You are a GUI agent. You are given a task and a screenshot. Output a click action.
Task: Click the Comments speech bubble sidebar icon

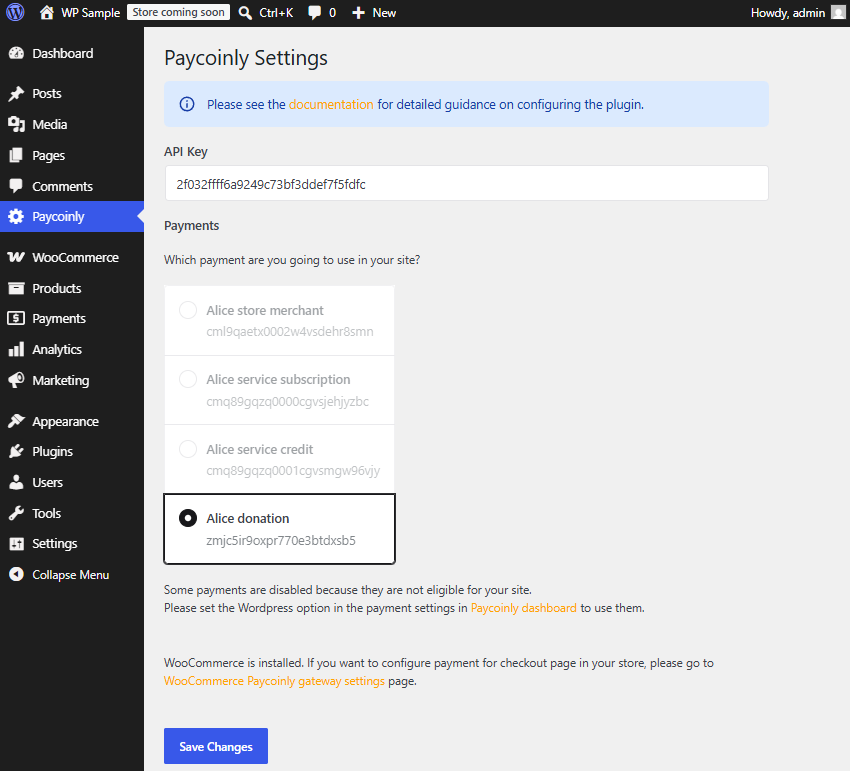(16, 186)
